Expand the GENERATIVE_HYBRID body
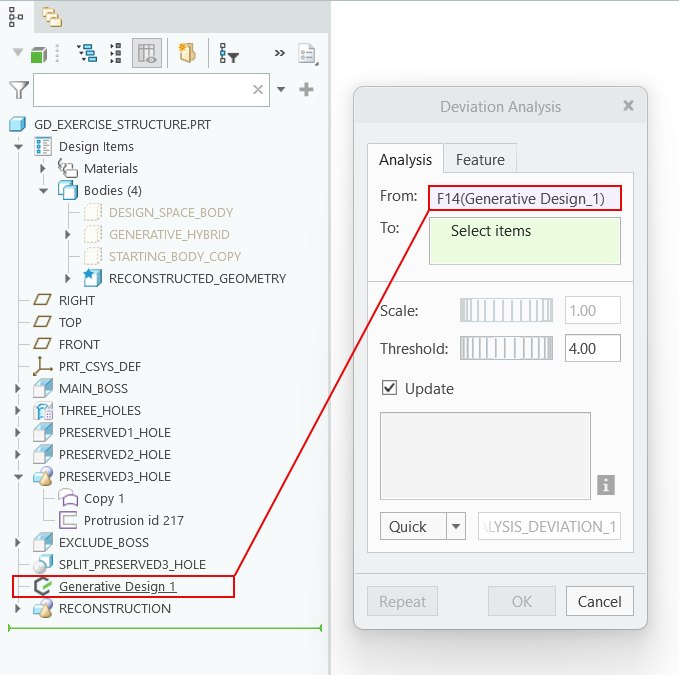This screenshot has height=675, width=679. click(68, 235)
